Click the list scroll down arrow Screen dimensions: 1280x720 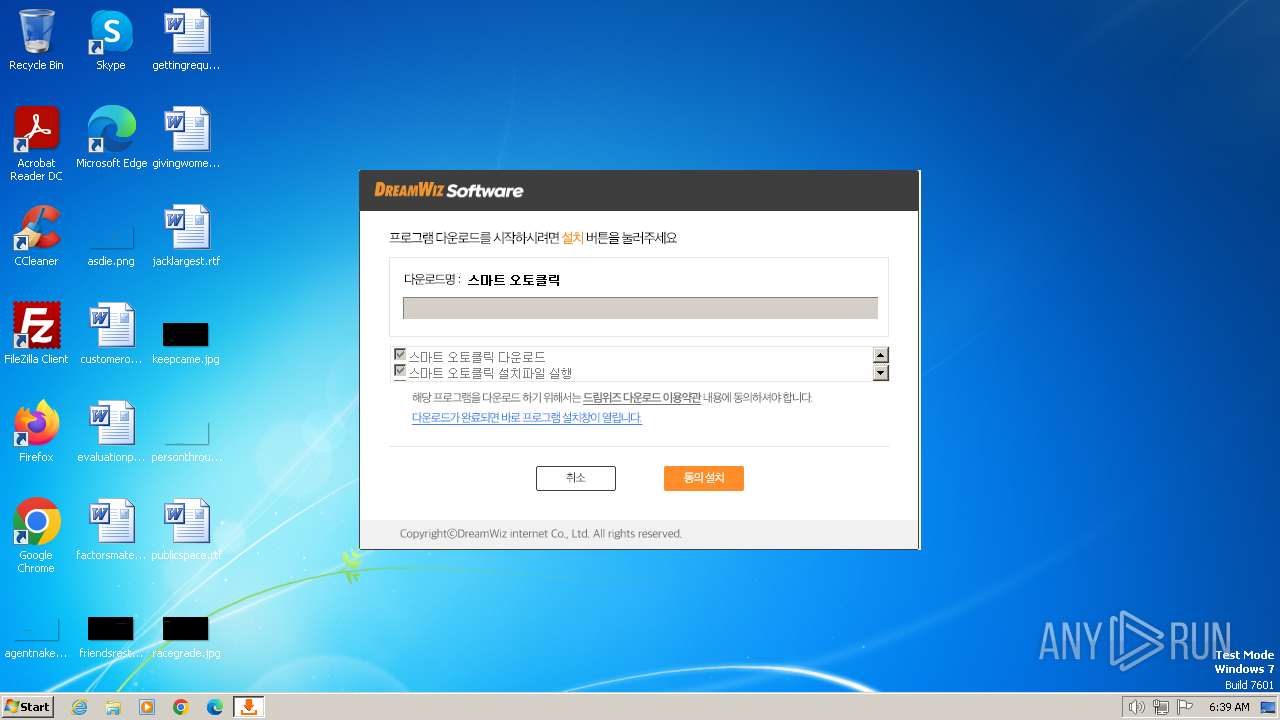(x=881, y=373)
